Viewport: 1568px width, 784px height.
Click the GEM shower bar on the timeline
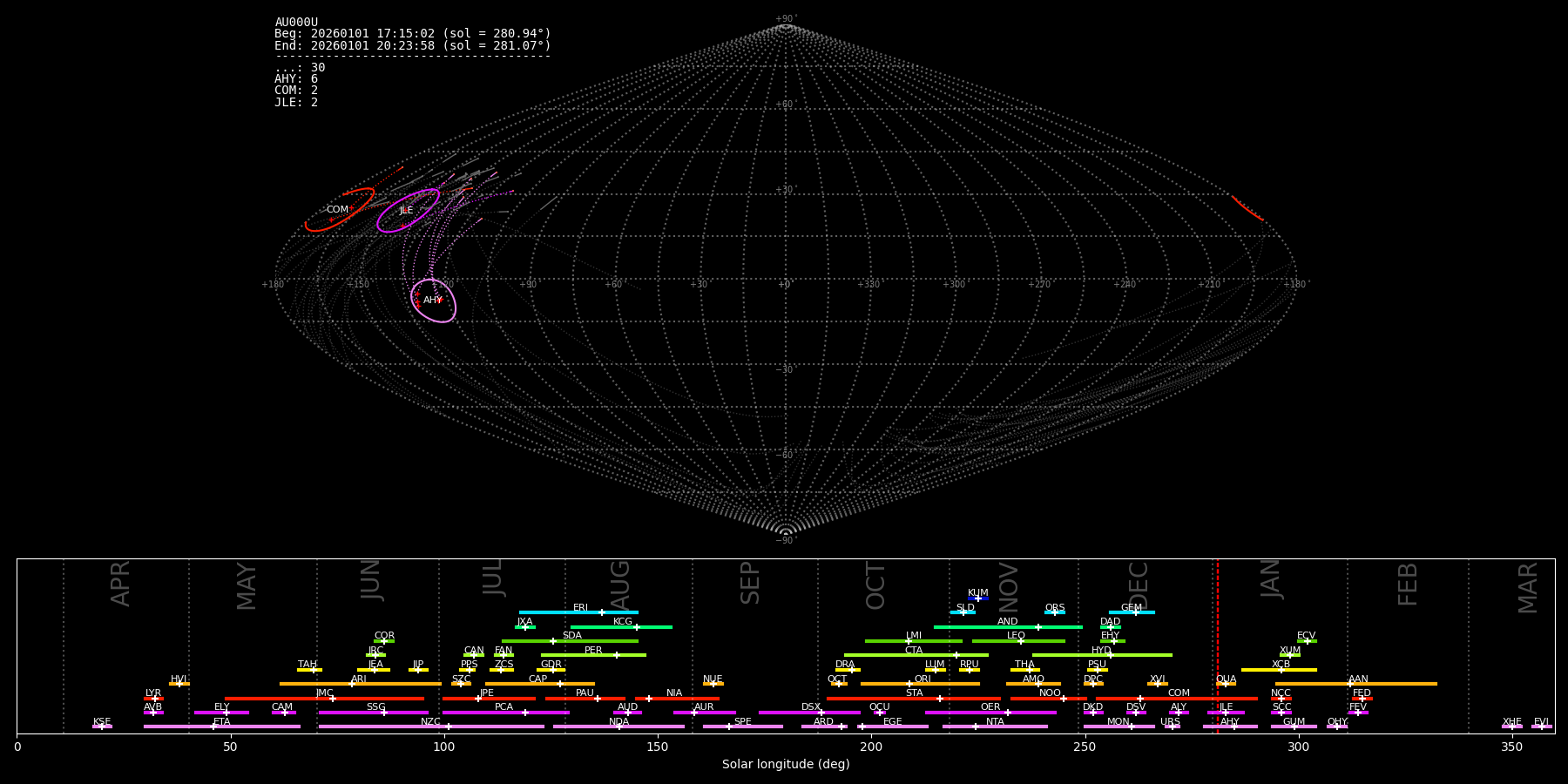[1132, 612]
